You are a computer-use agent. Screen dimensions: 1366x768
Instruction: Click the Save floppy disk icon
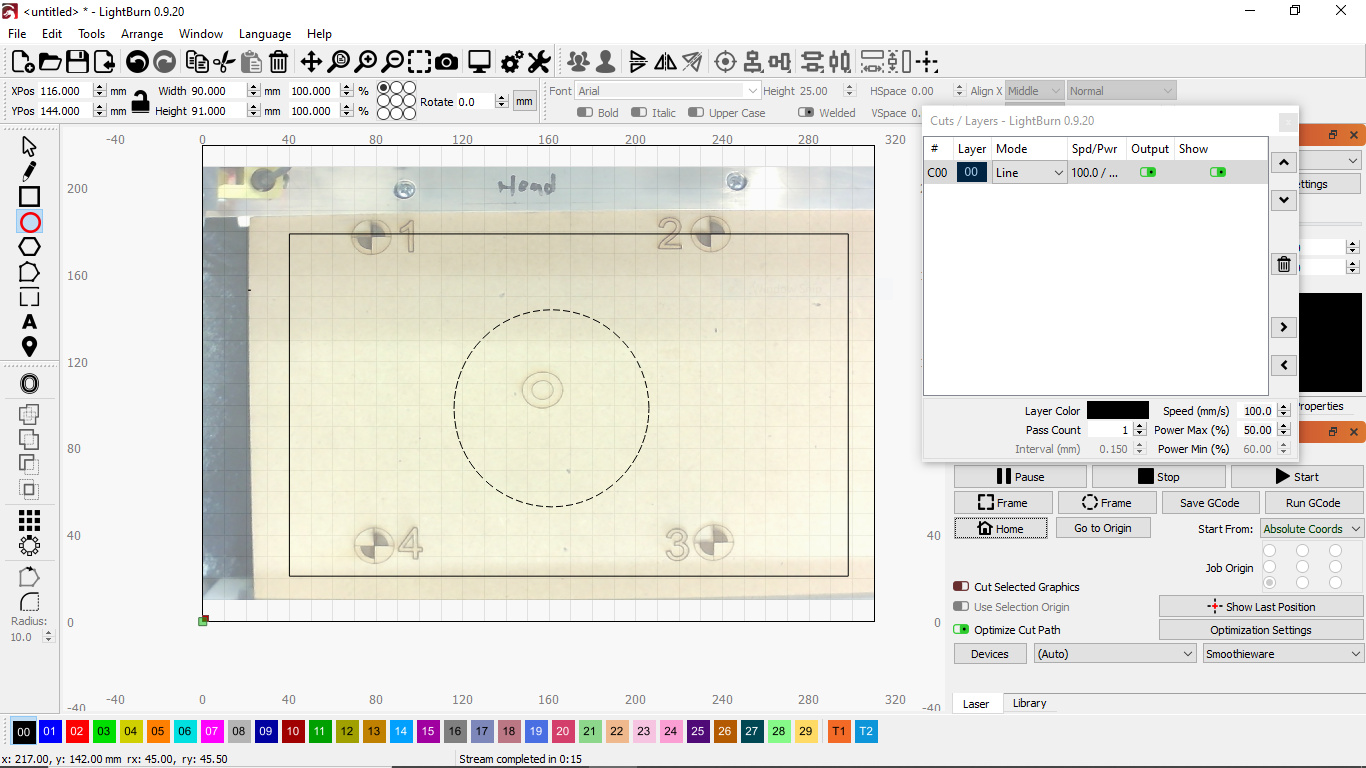[x=77, y=62]
